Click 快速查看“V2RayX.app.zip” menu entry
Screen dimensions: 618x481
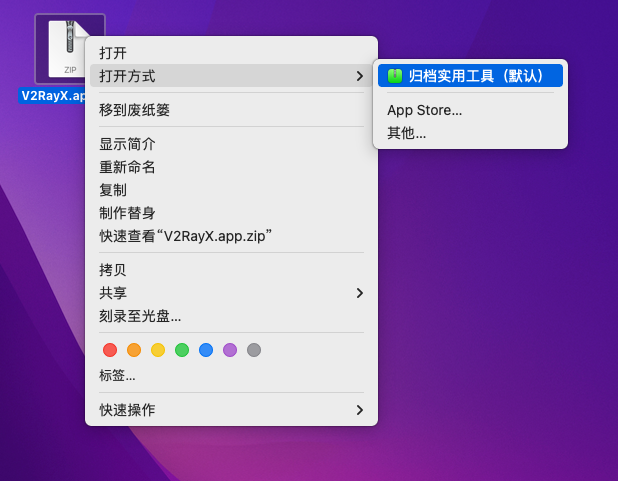[x=186, y=236]
